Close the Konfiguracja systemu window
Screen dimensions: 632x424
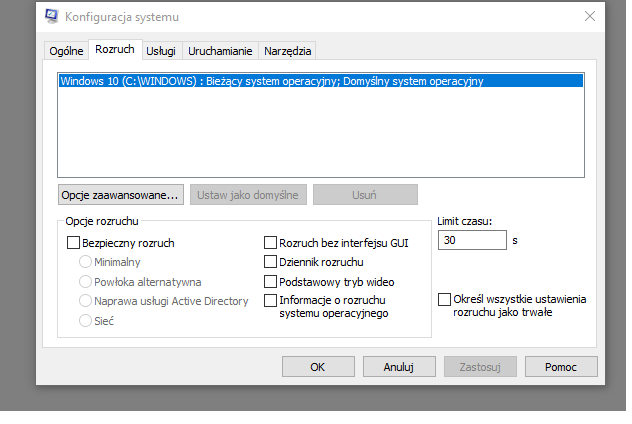(590, 17)
